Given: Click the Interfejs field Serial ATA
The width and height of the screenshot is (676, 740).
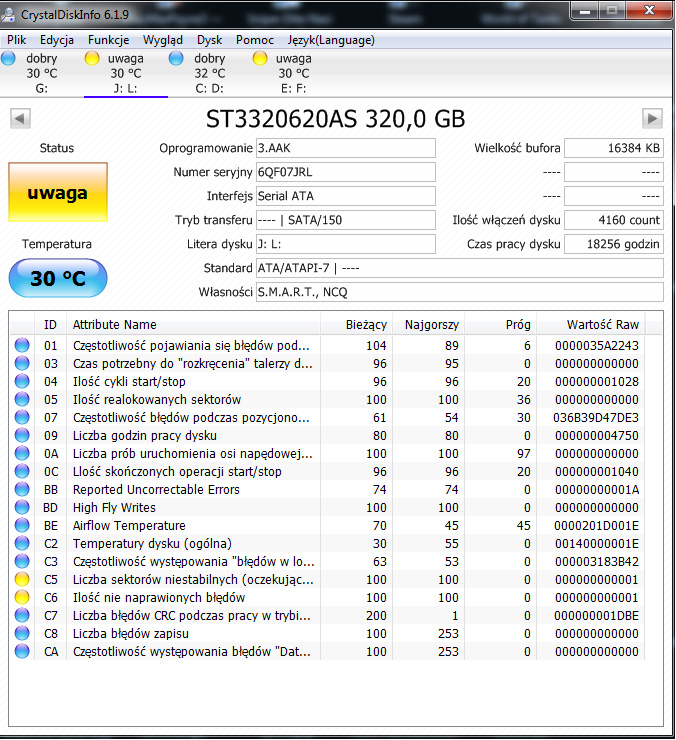Looking at the screenshot, I should (346, 196).
